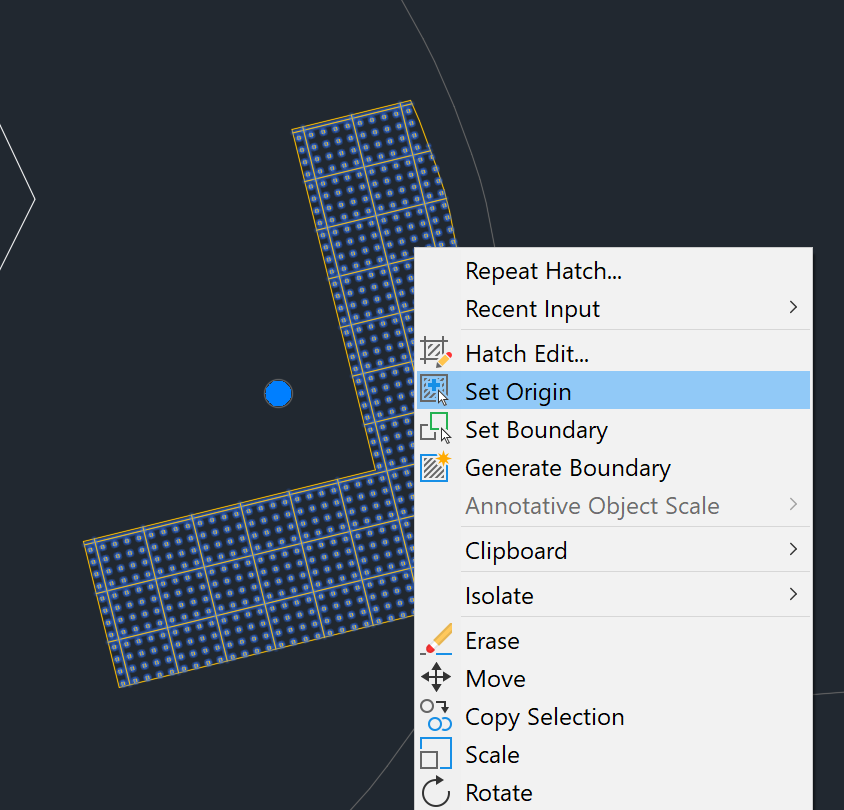Select Set Boundary menu entry
Image resolution: width=844 pixels, height=810 pixels.
click(614, 429)
